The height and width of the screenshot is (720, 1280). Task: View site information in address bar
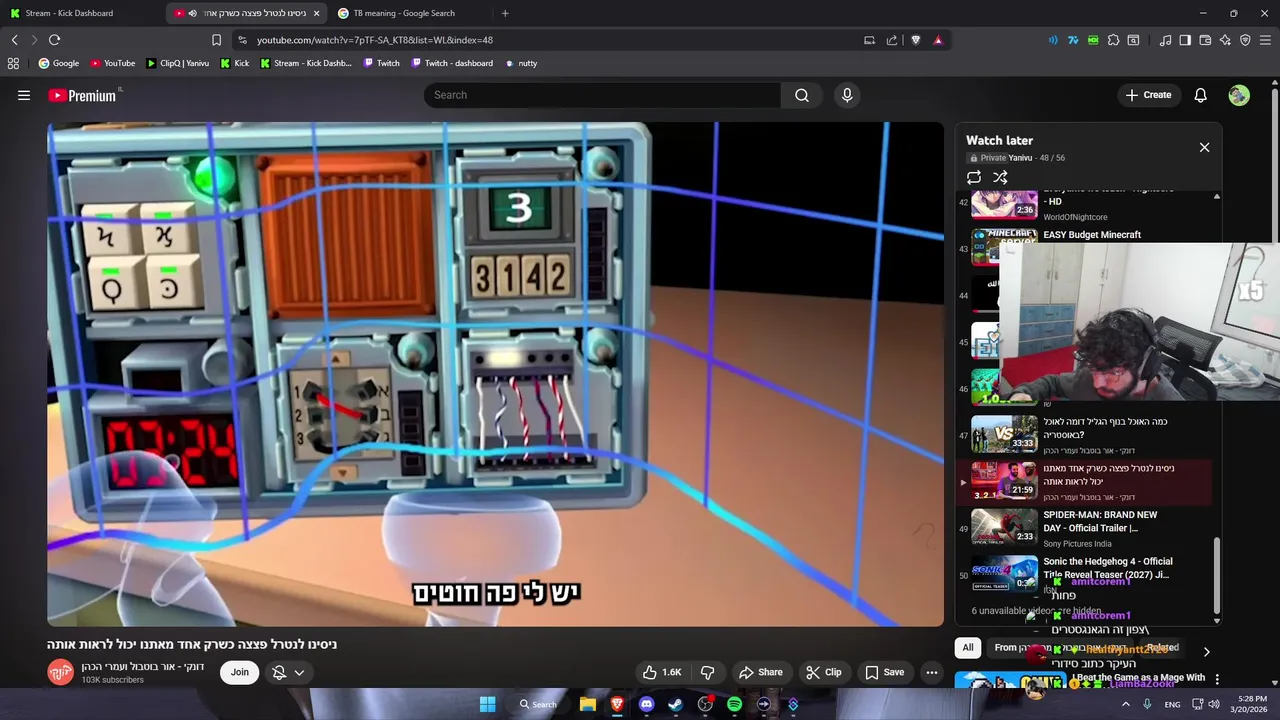pyautogui.click(x=242, y=40)
